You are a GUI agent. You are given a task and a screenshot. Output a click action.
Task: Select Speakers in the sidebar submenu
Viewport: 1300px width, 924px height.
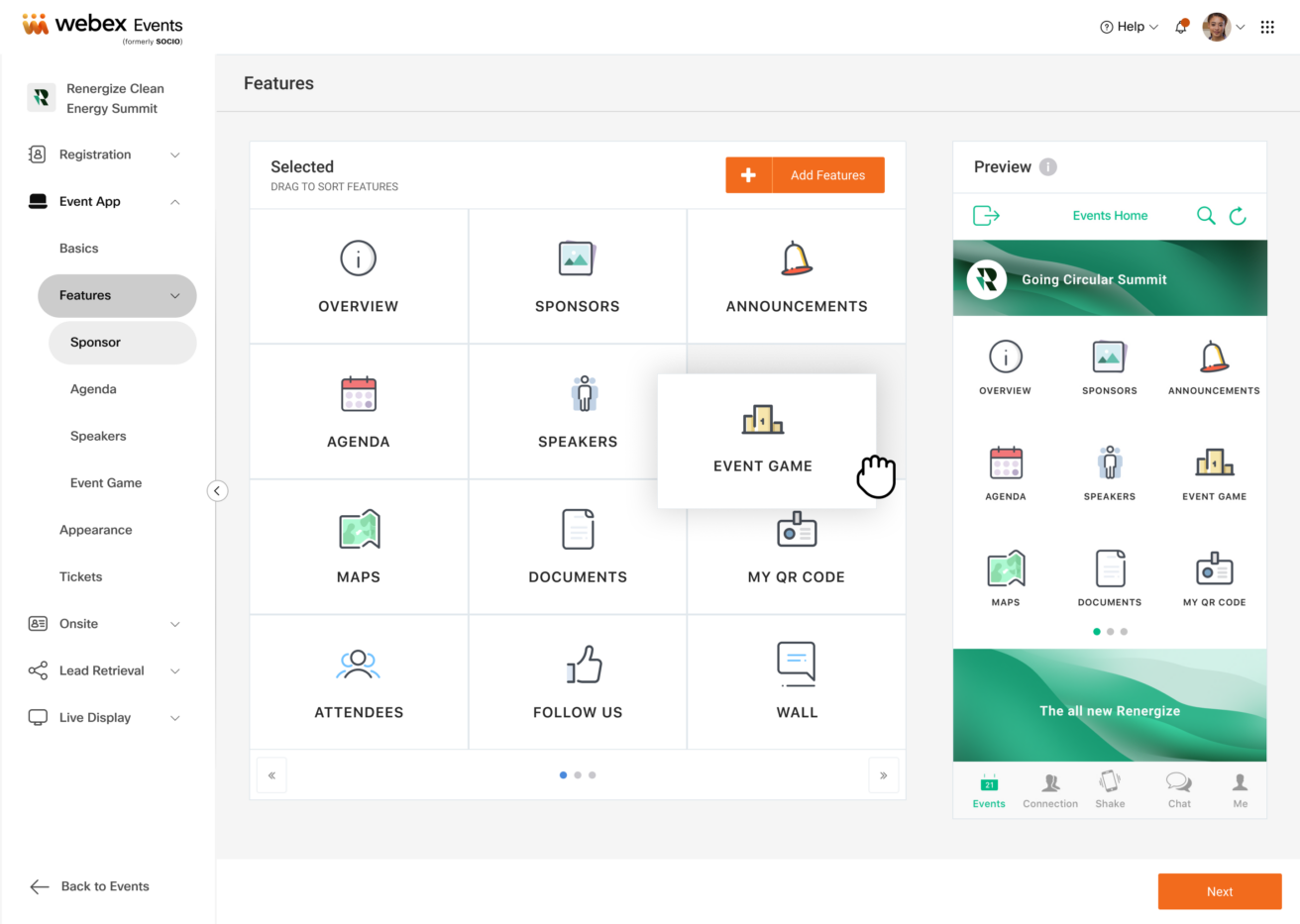tap(98, 437)
